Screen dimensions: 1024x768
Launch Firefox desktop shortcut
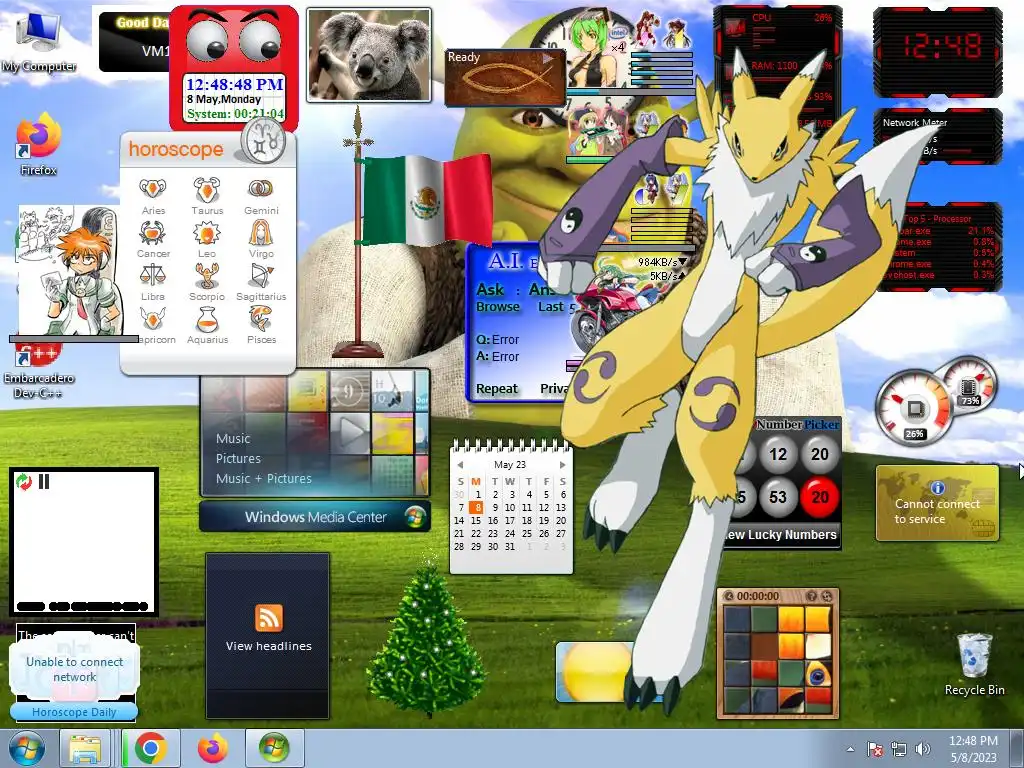pos(39,144)
